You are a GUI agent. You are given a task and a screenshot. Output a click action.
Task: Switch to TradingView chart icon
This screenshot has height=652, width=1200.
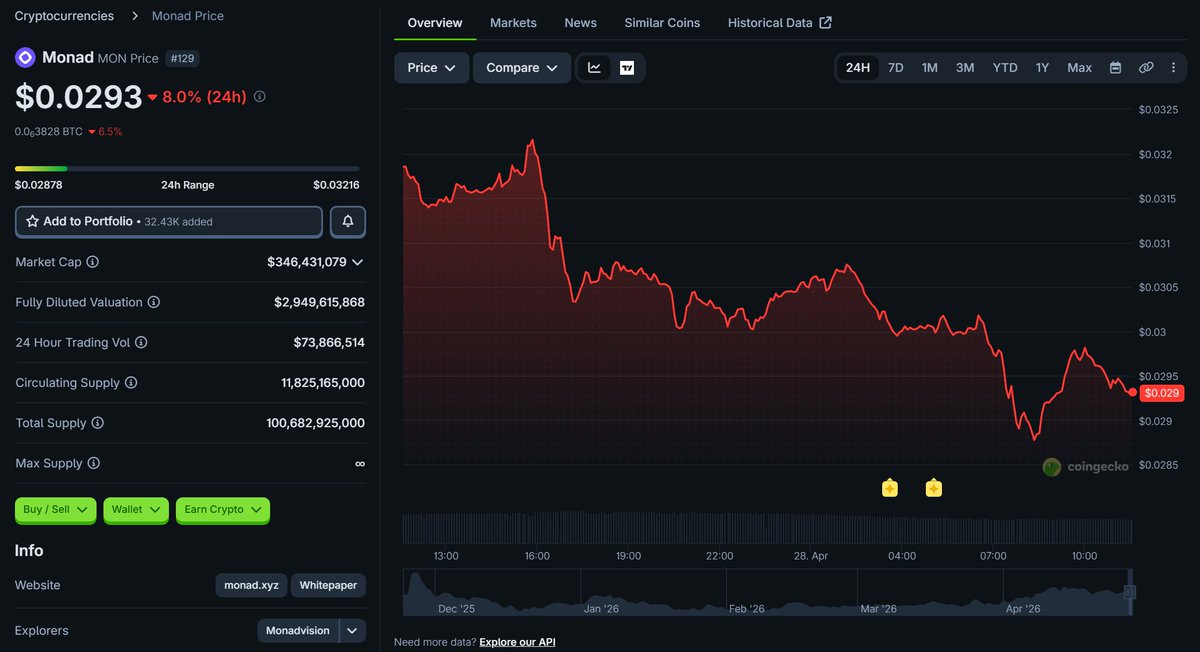click(x=627, y=68)
